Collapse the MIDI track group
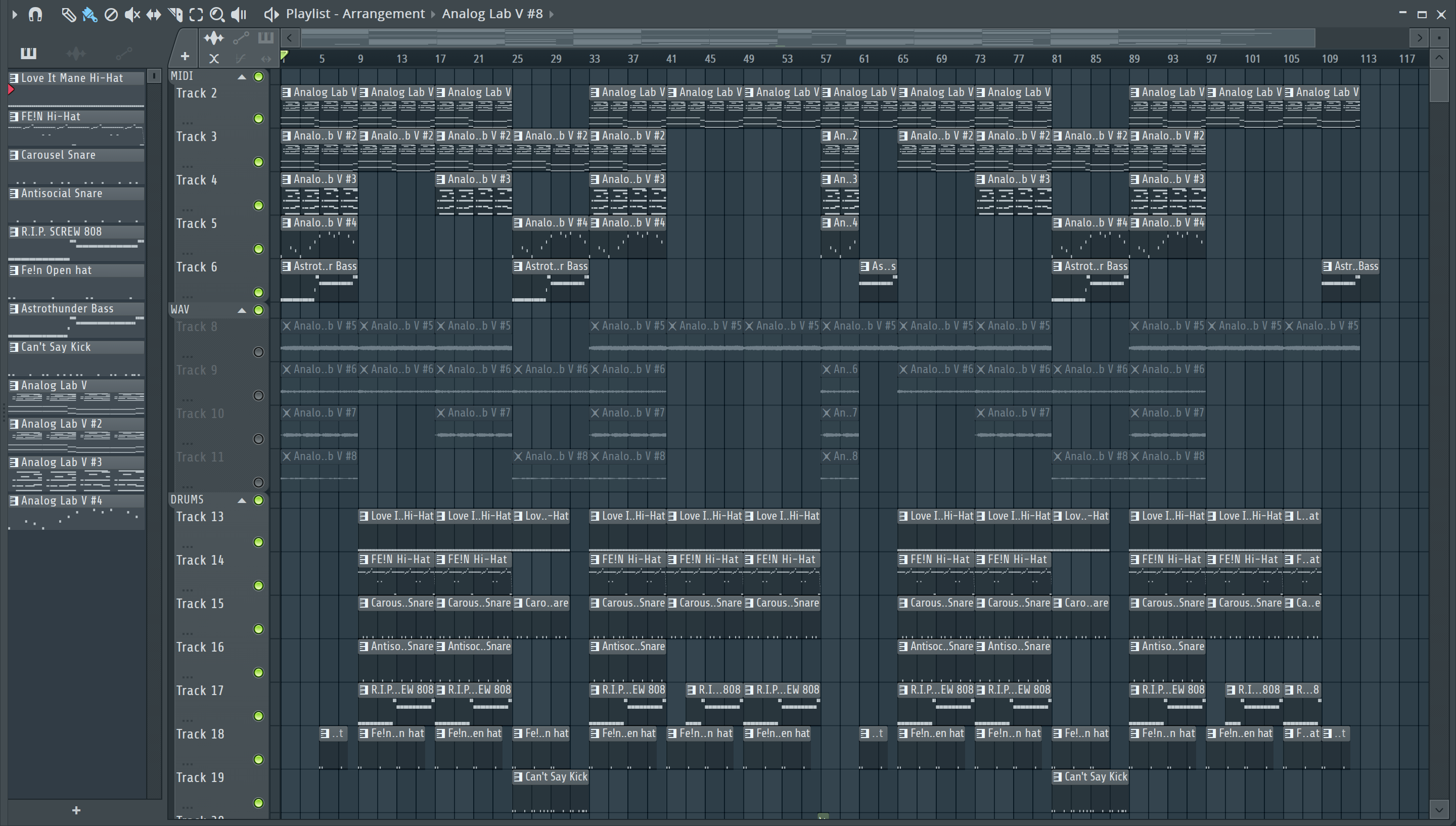Image resolution: width=1456 pixels, height=826 pixels. (242, 77)
